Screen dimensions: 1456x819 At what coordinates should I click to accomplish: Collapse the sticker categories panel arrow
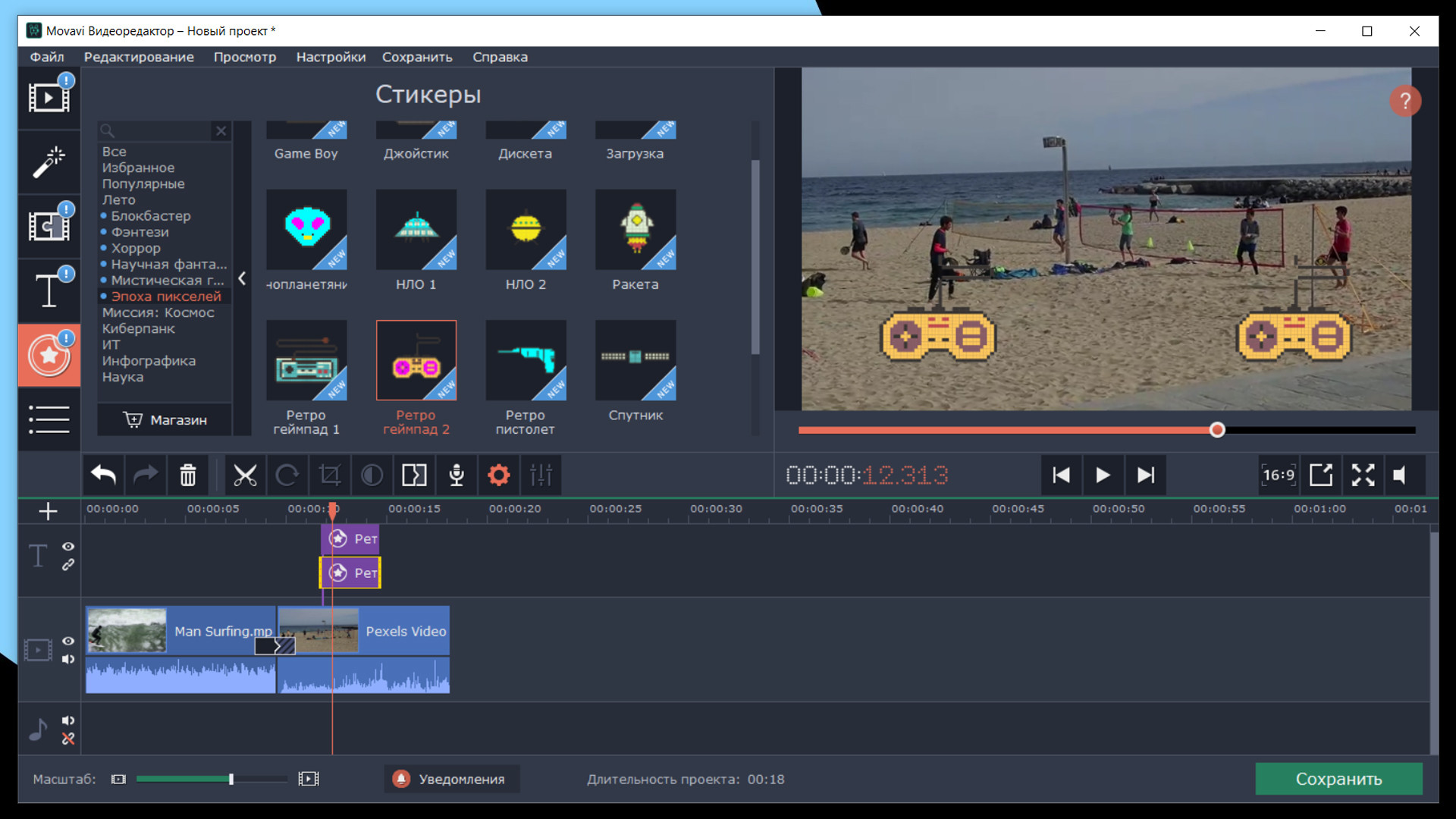[x=242, y=278]
